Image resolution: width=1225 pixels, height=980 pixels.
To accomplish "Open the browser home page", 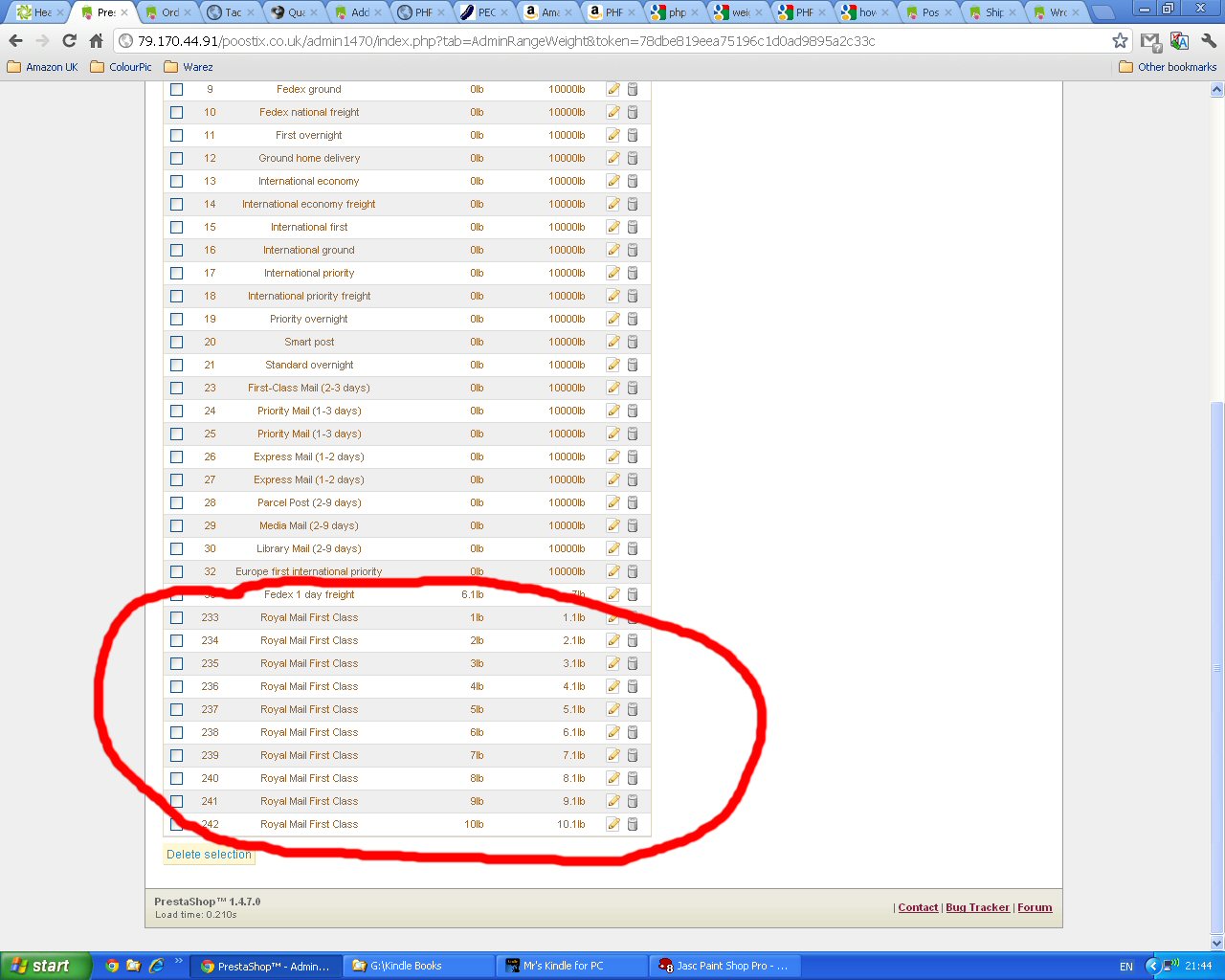I will click(x=96, y=41).
